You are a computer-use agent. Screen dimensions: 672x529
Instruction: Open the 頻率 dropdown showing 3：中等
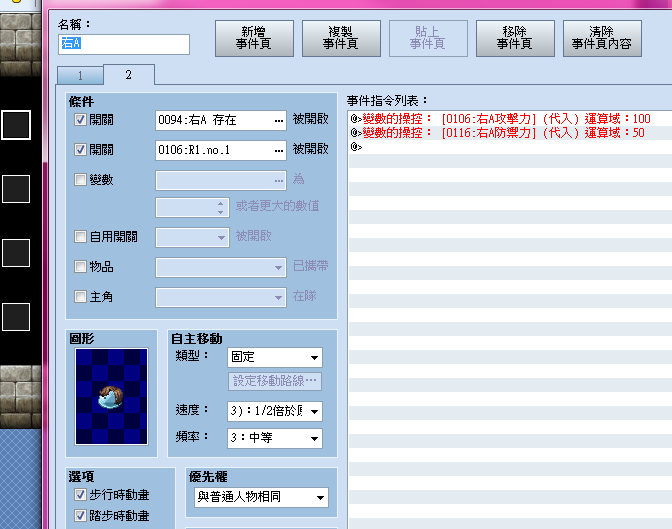pos(275,438)
